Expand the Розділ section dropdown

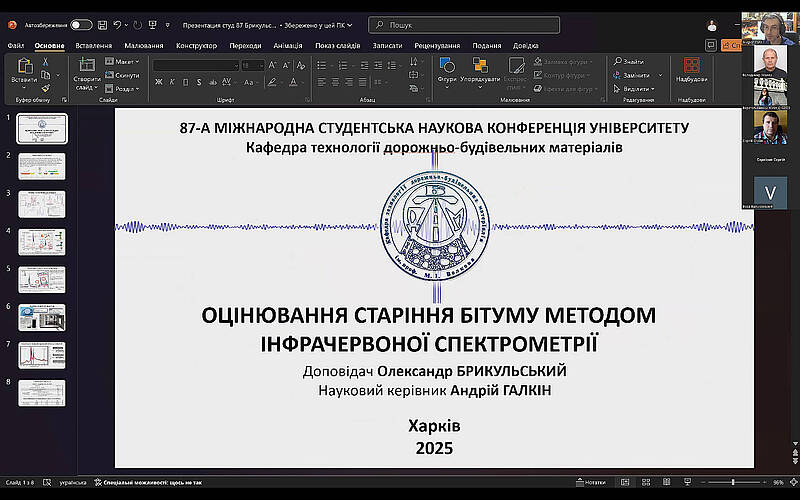122,88
